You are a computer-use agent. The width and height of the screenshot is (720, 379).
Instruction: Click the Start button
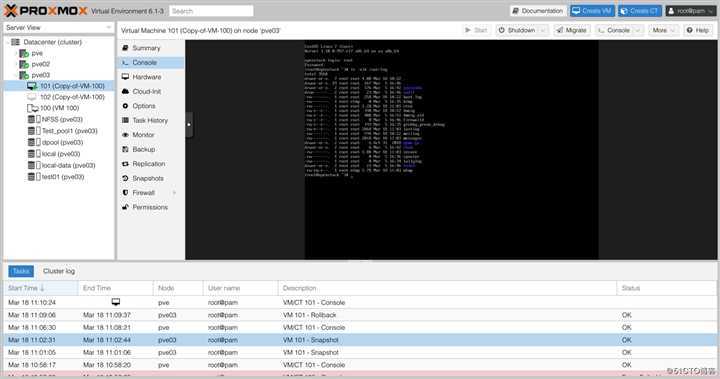coord(476,30)
